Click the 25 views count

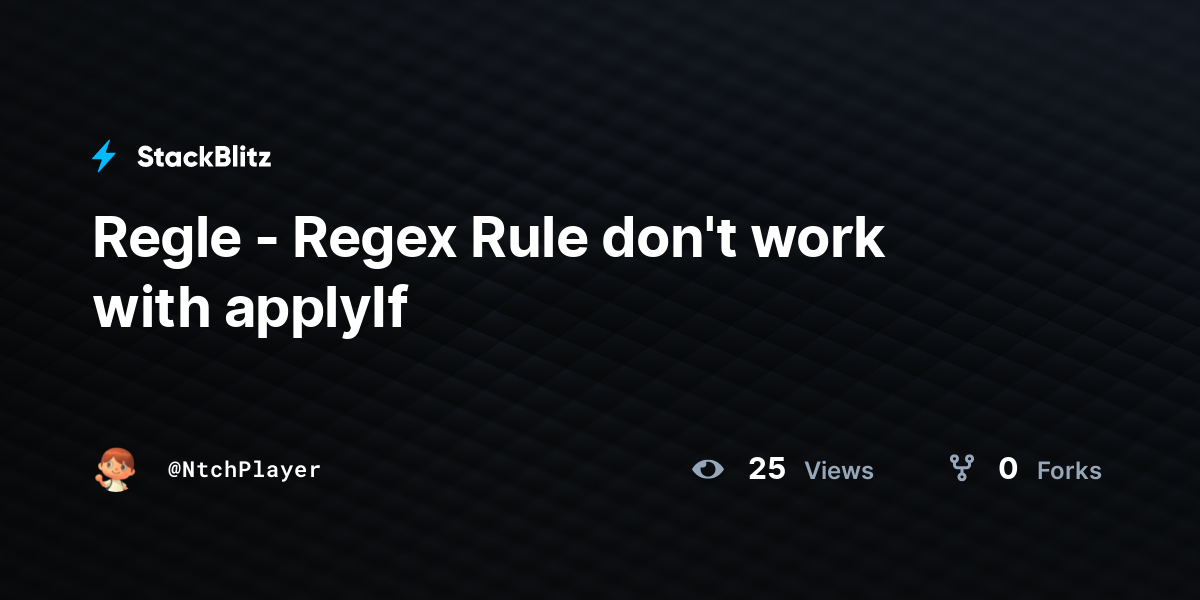pos(767,469)
